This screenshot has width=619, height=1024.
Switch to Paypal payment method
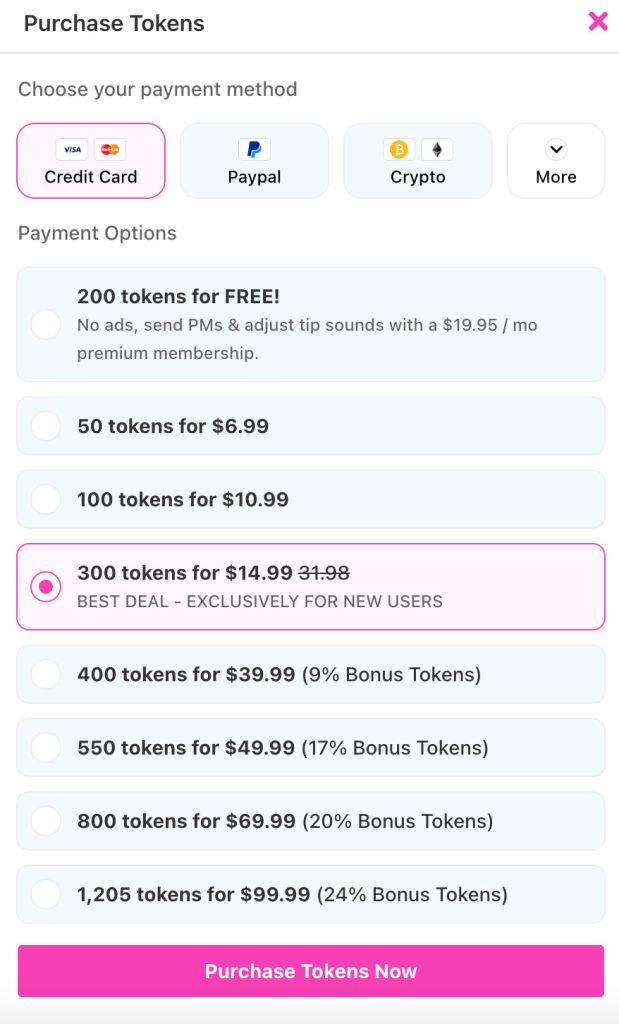click(254, 161)
